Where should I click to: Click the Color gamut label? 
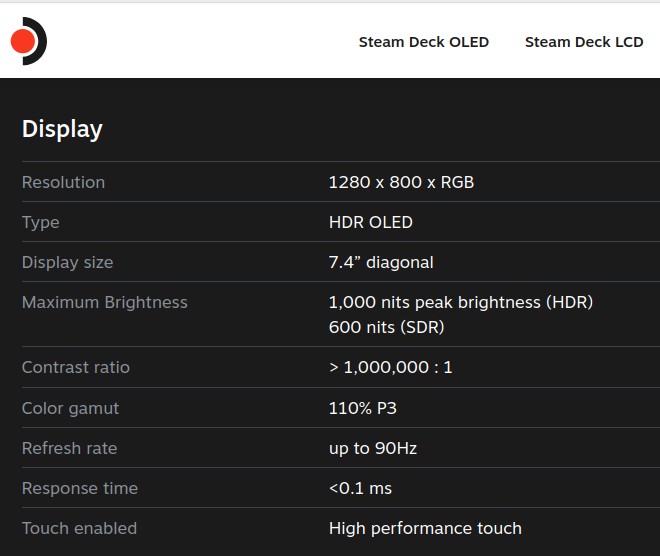pyautogui.click(x=70, y=409)
